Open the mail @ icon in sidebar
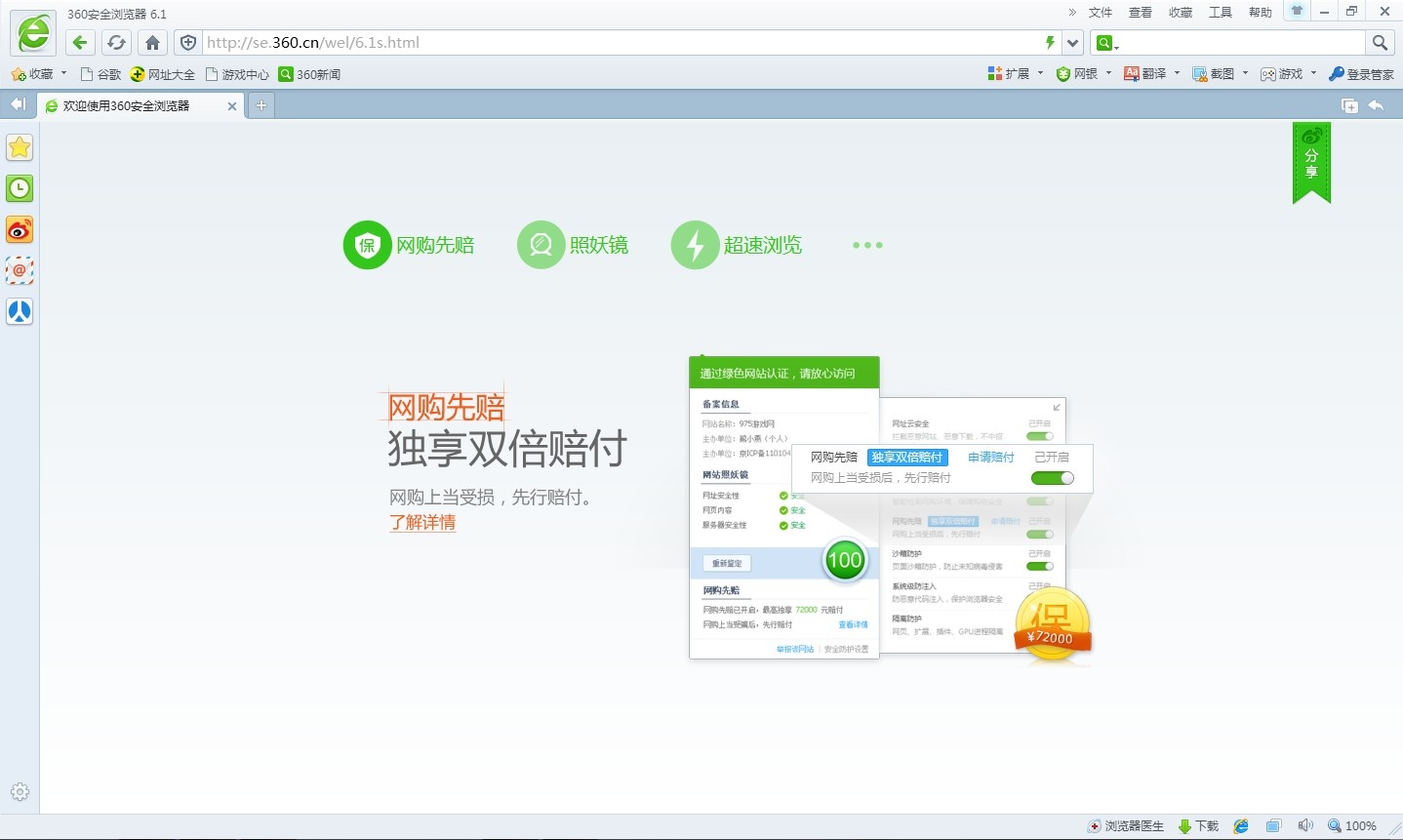This screenshot has height=840, width=1403. [20, 270]
